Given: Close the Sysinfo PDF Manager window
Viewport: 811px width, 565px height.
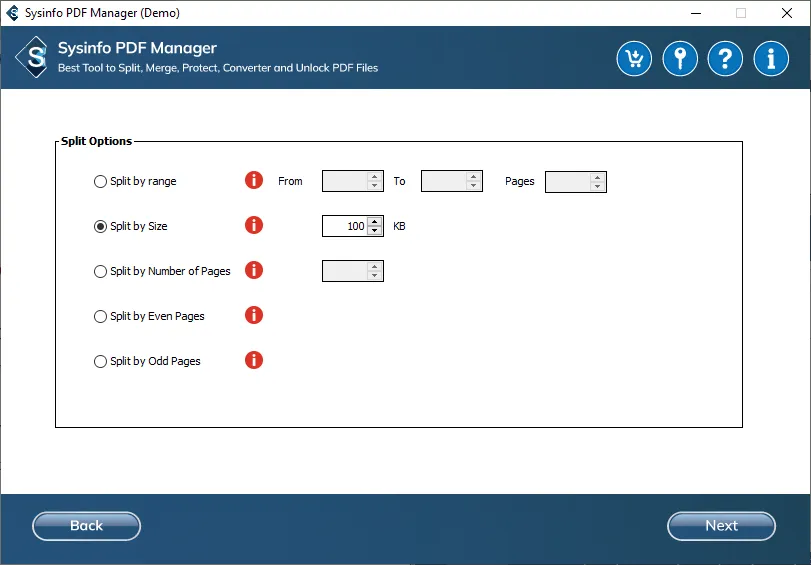Looking at the screenshot, I should (x=787, y=13).
